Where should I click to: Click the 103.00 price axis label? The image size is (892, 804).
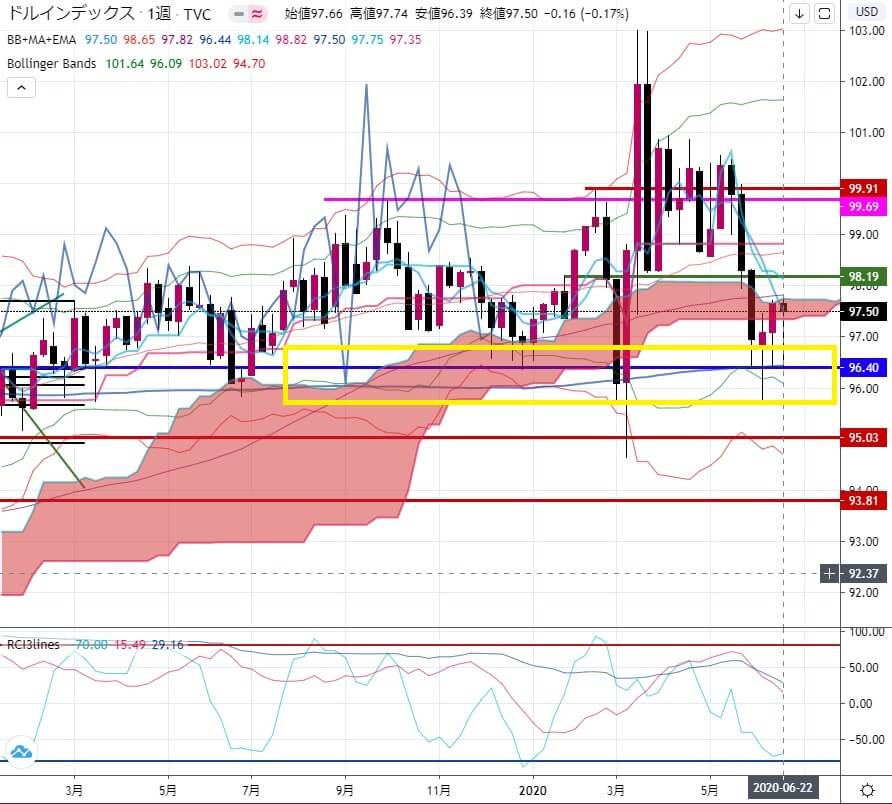(x=866, y=31)
